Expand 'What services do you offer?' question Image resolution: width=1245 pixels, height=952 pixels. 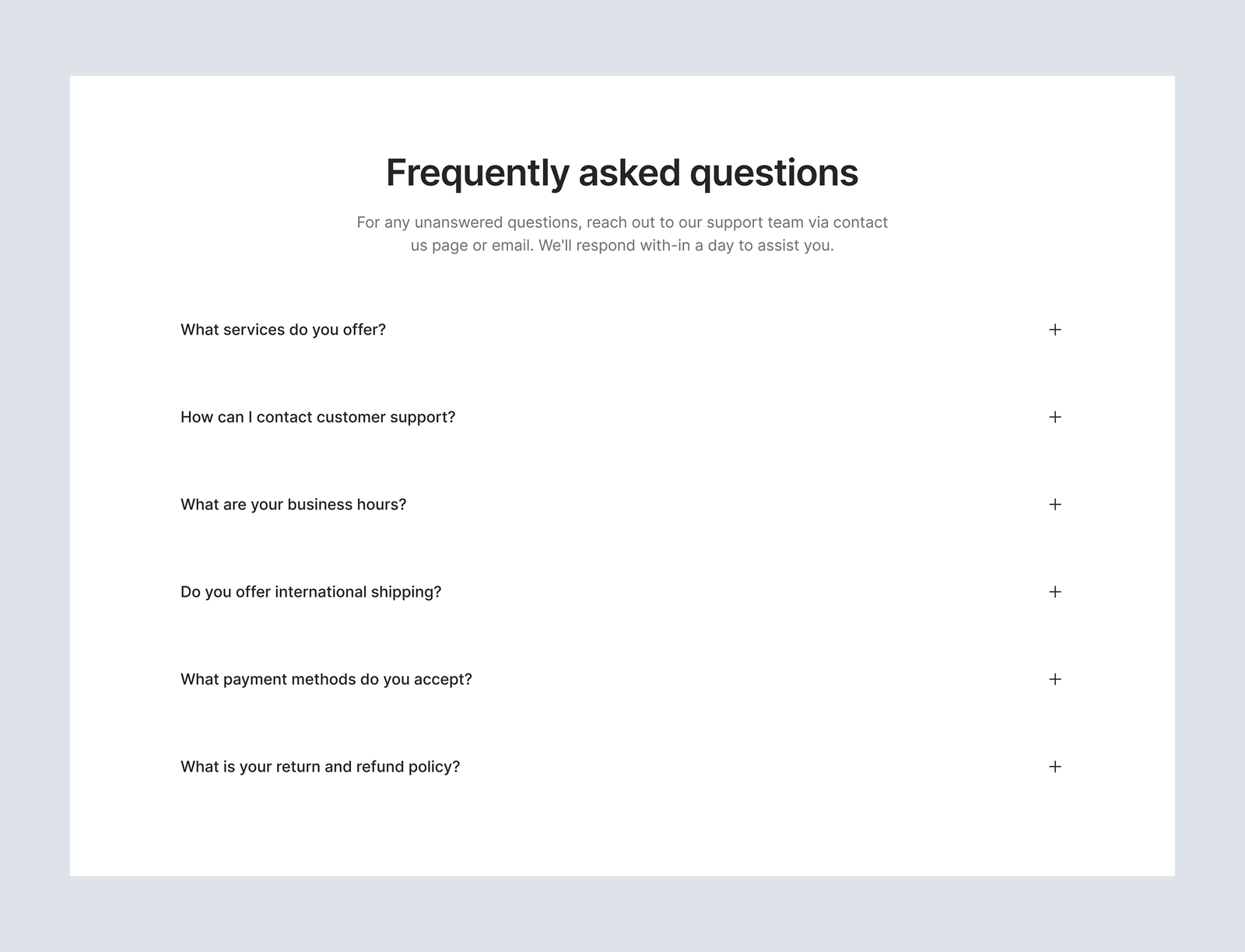coord(283,330)
